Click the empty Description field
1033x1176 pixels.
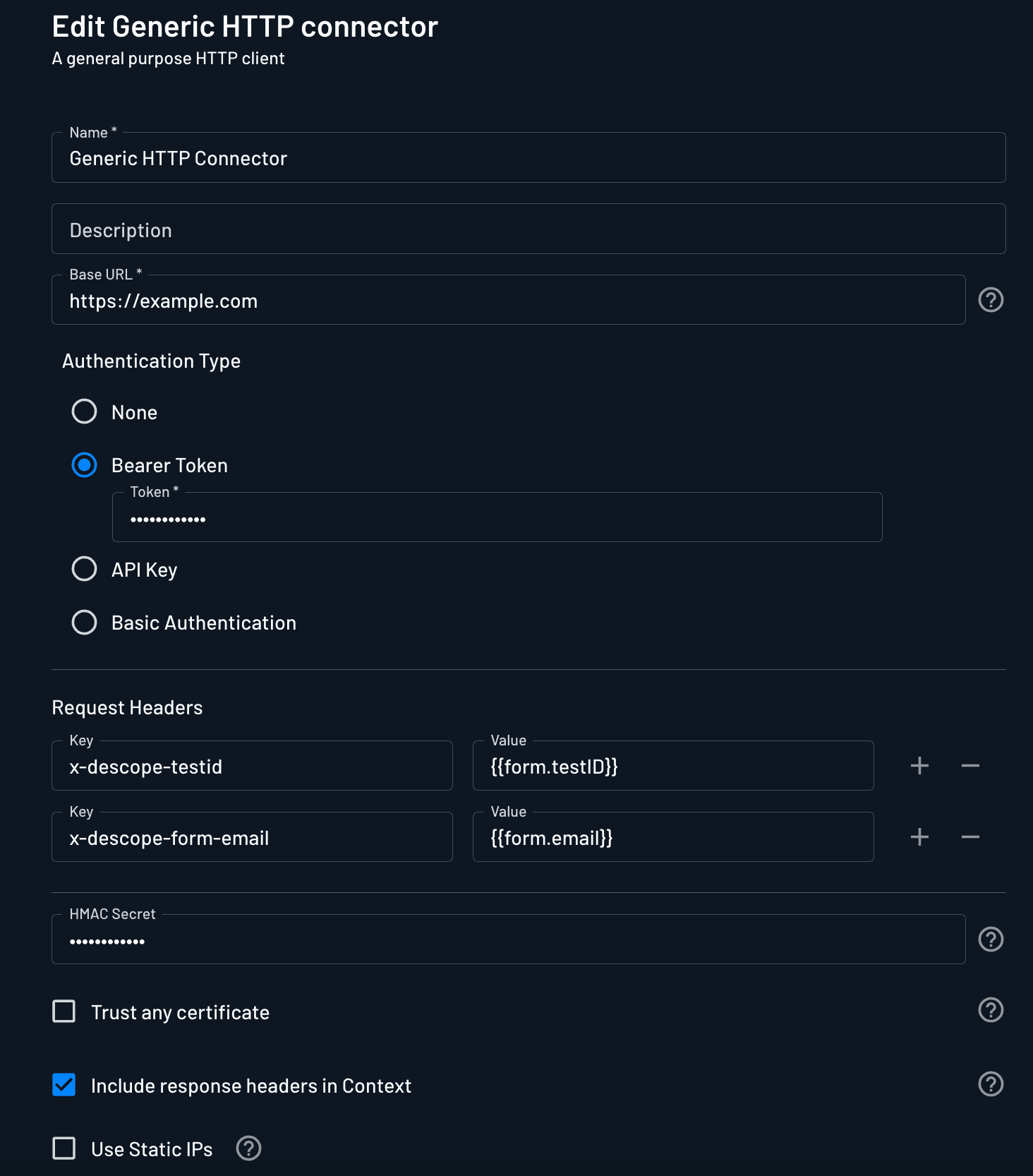[528, 229]
